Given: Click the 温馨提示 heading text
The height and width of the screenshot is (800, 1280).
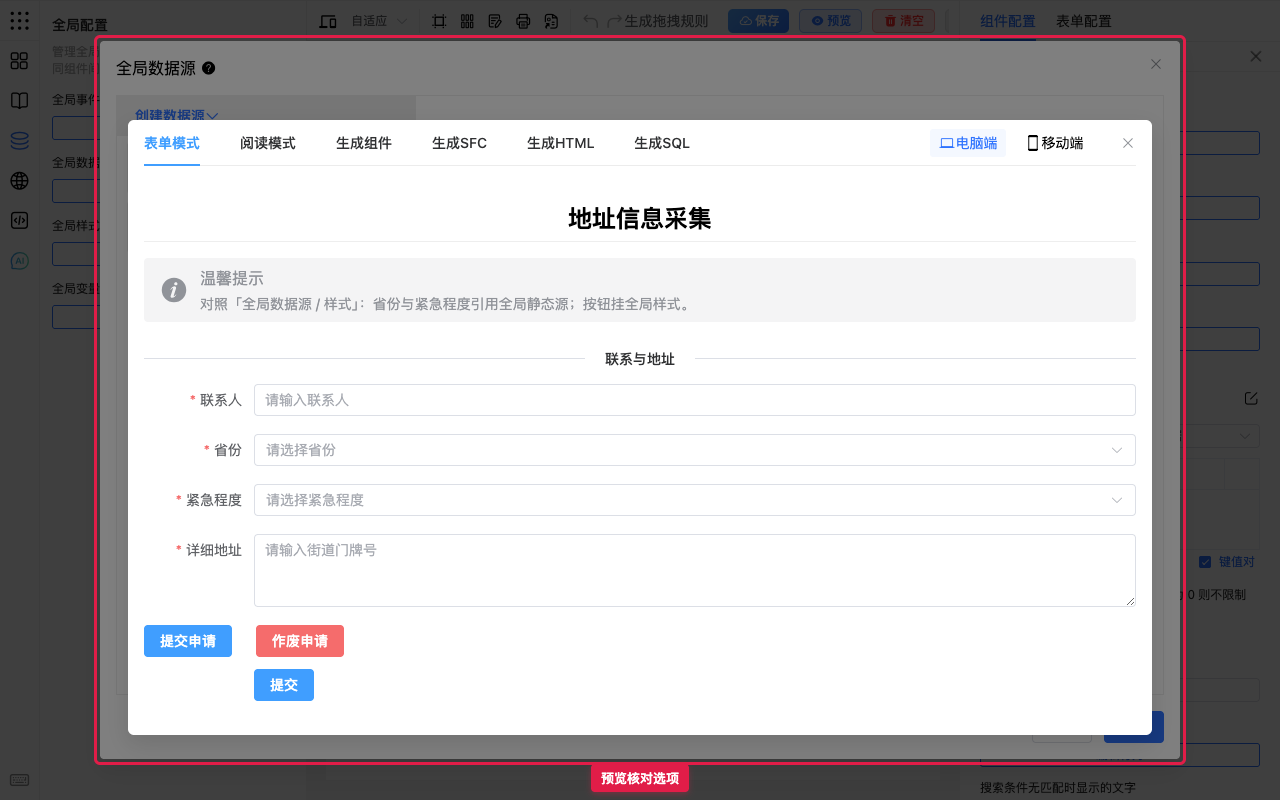Looking at the screenshot, I should pyautogui.click(x=232, y=279).
